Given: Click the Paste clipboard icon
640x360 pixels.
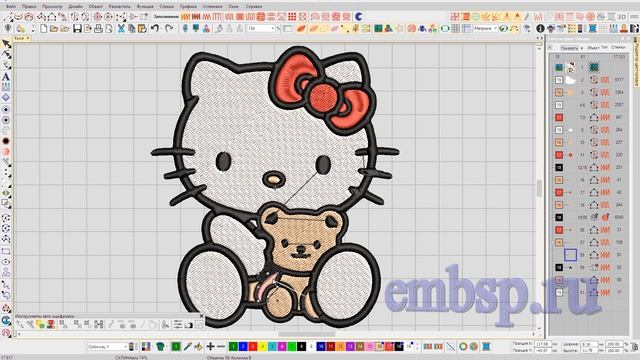Looking at the screenshot, I should pyautogui.click(x=142, y=29).
